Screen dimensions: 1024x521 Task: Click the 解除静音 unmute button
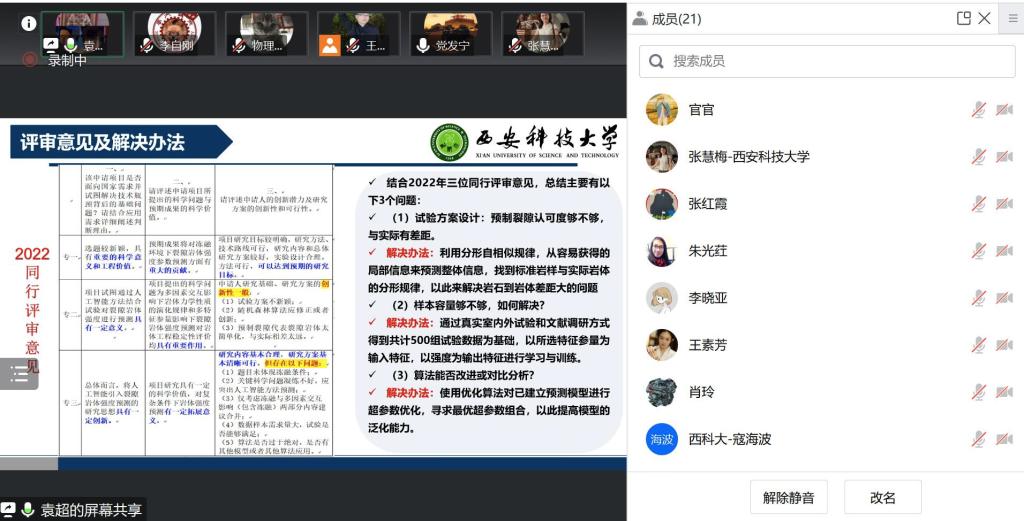point(788,497)
